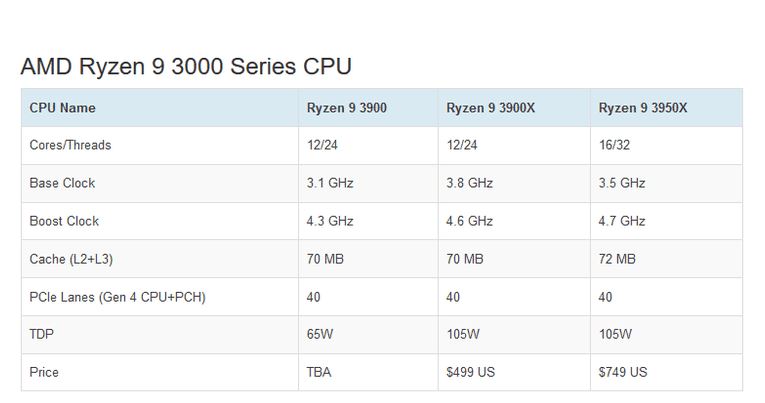Click the 4.3 GHz boost clock cell
The image size is (765, 403).
coord(330,221)
